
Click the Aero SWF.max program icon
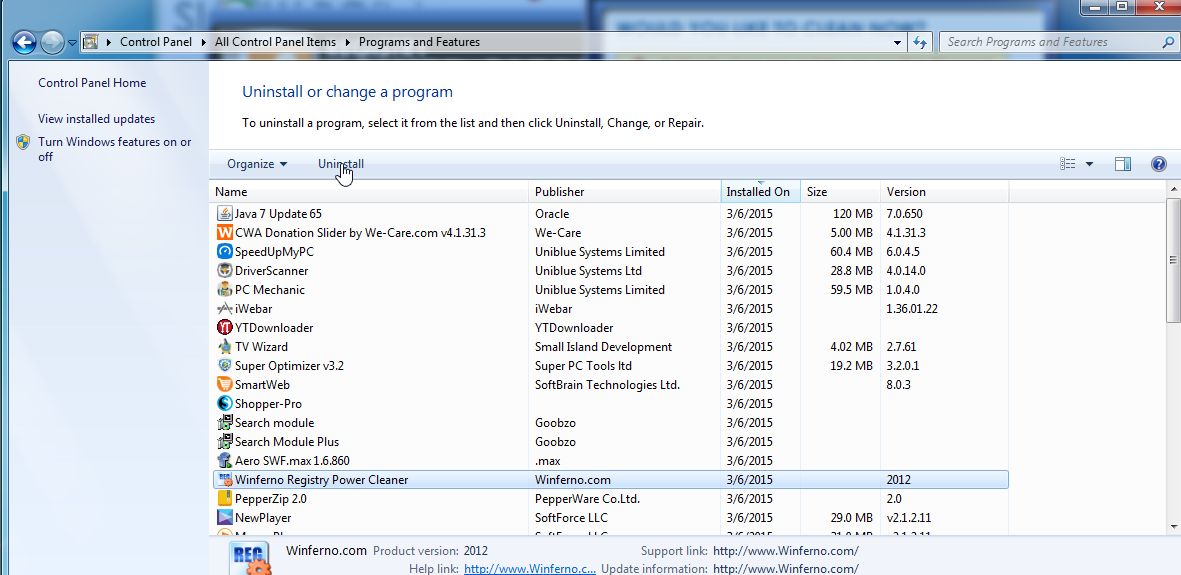(224, 460)
